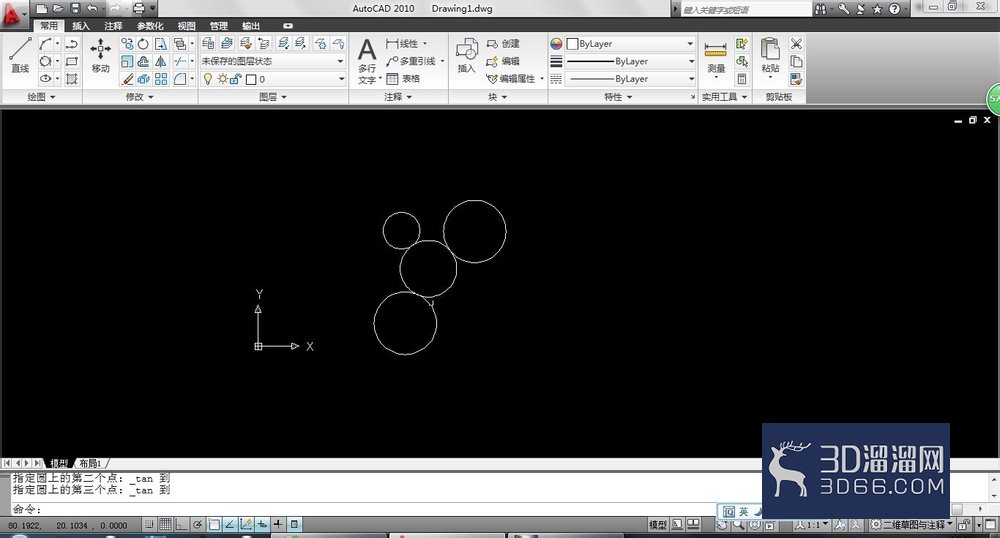Open the ByLayer color dropdown
The height and width of the screenshot is (538, 1000).
(x=630, y=44)
